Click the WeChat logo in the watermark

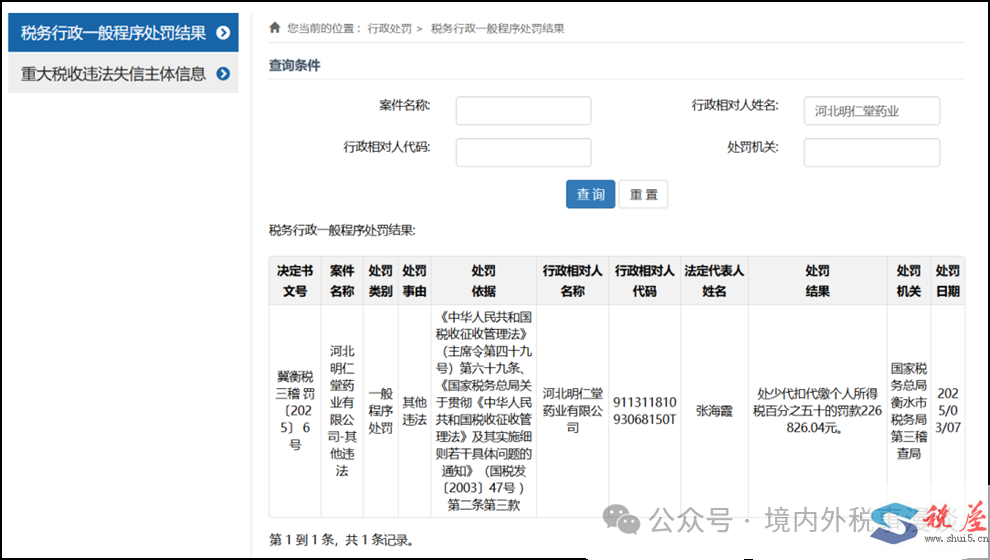pyautogui.click(x=627, y=520)
